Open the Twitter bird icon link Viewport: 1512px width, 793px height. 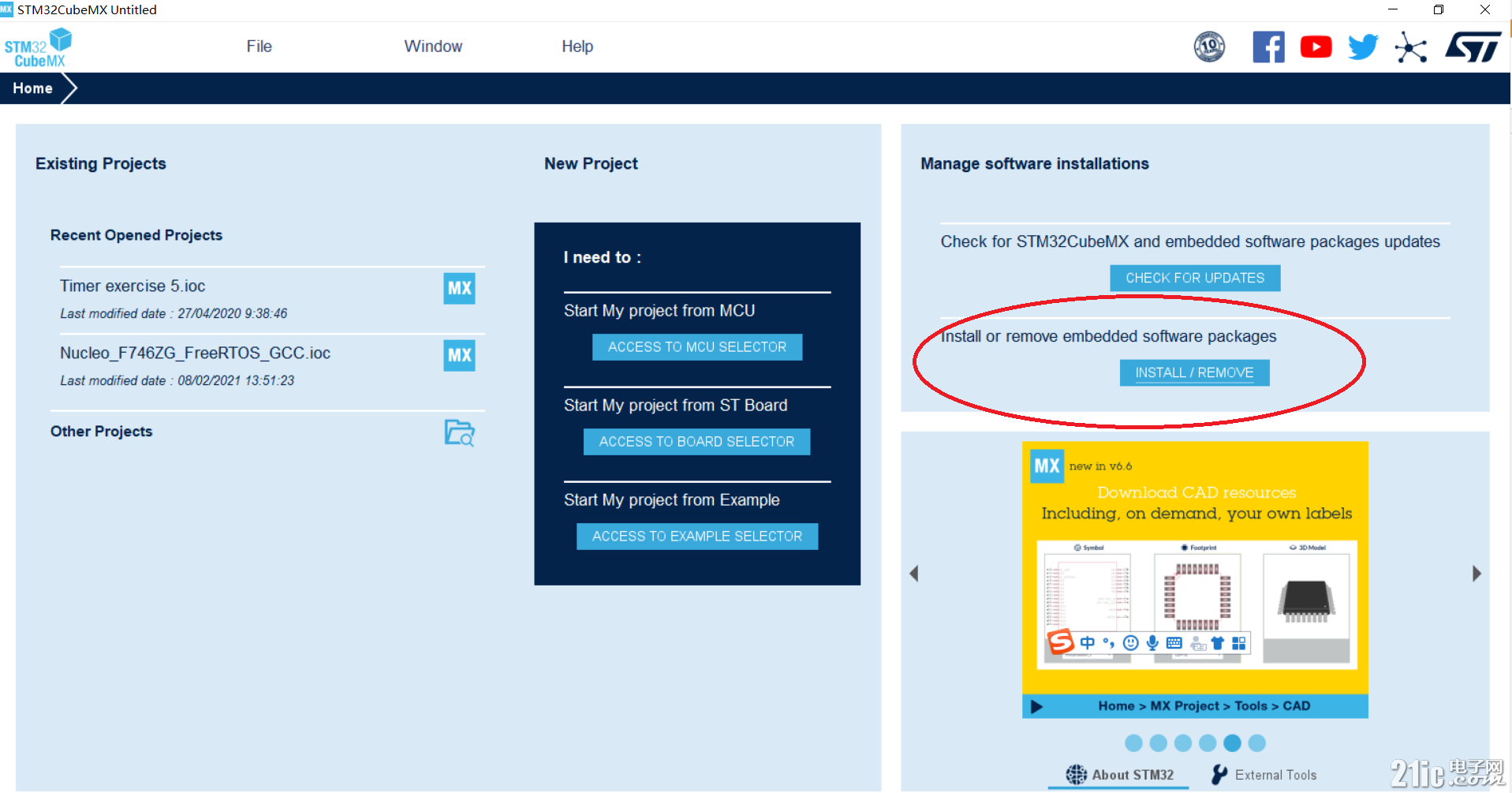[x=1363, y=47]
